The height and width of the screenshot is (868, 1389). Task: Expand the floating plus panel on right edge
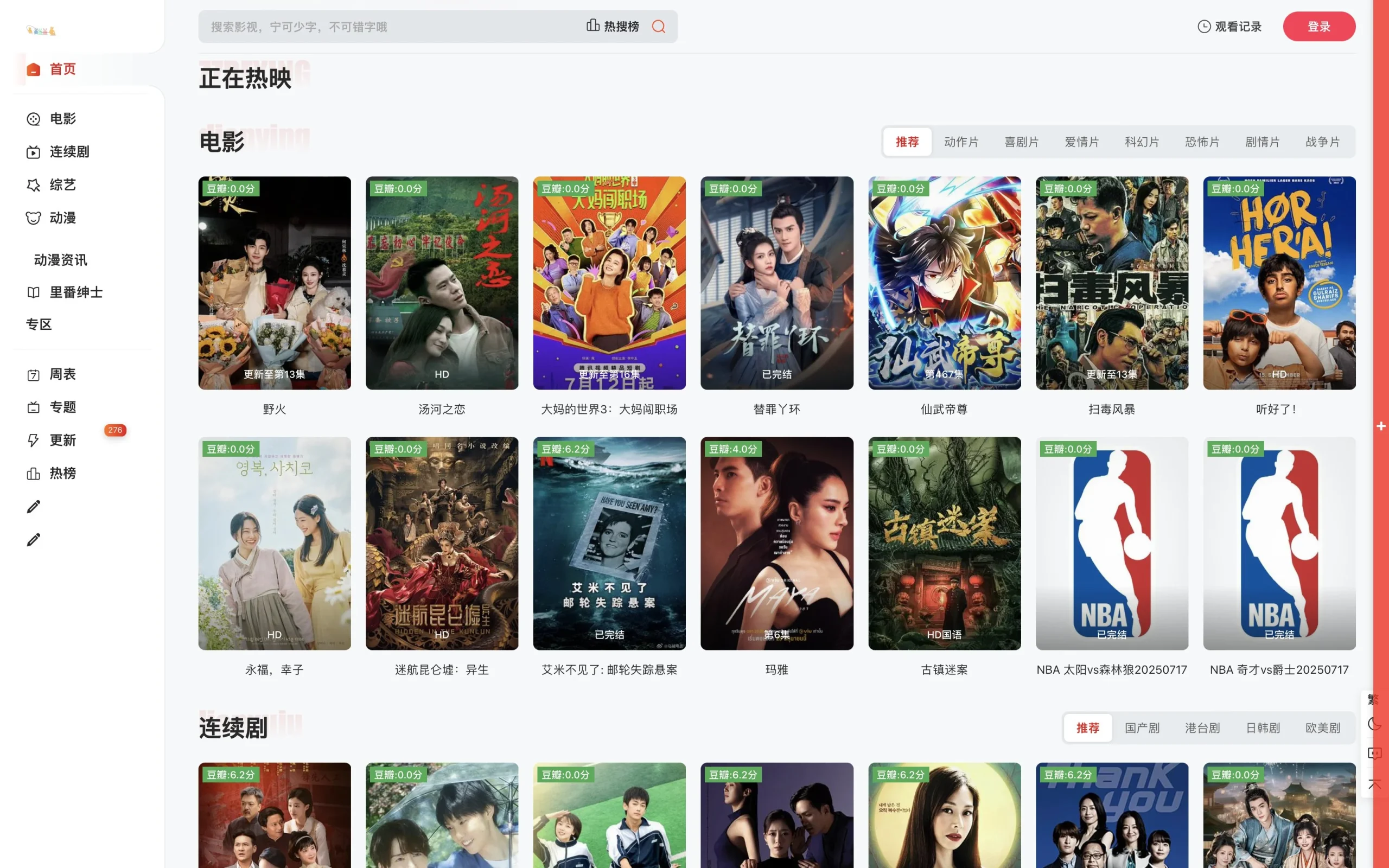coord(1381,426)
